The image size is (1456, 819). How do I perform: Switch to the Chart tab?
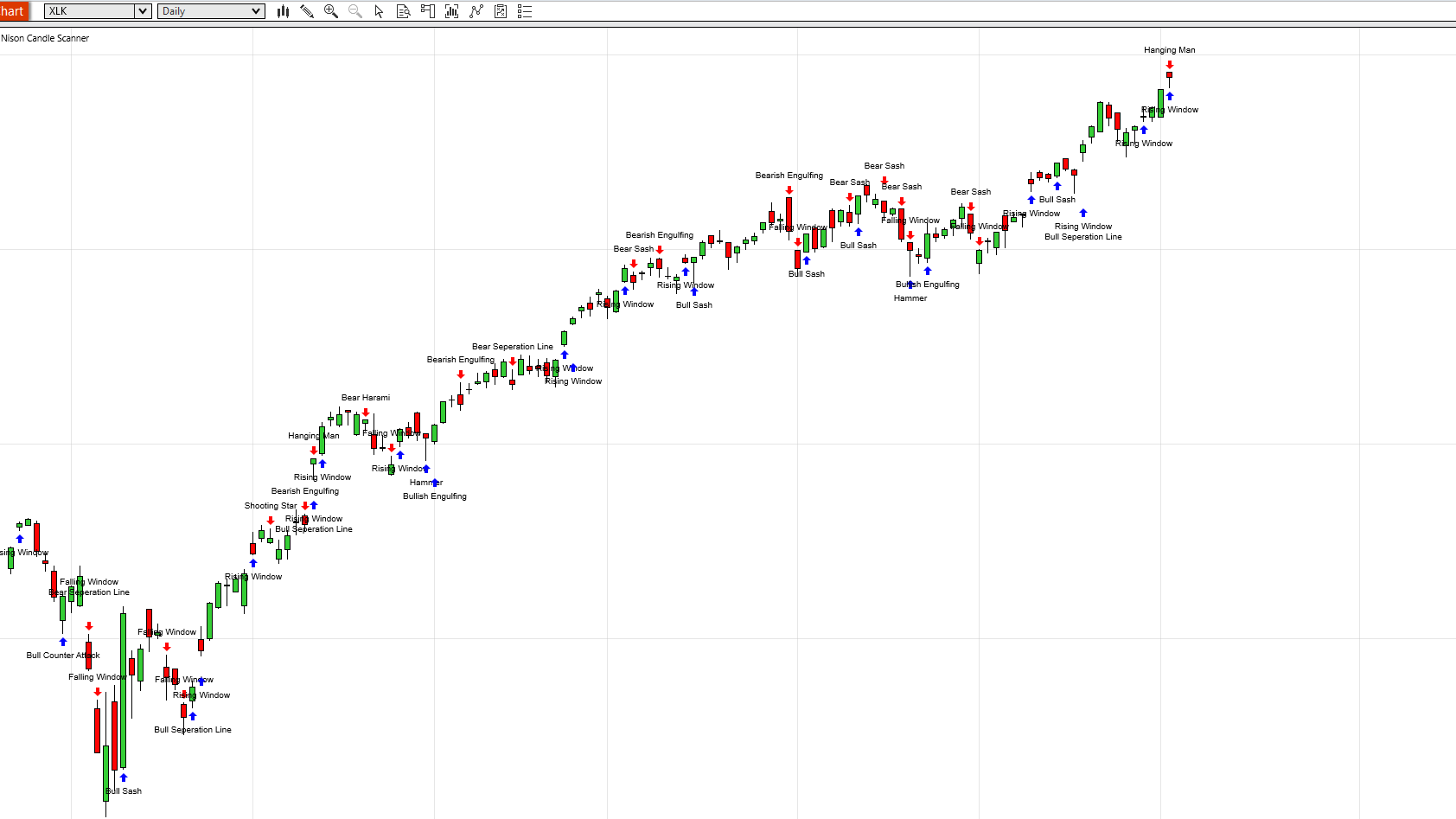(14, 11)
